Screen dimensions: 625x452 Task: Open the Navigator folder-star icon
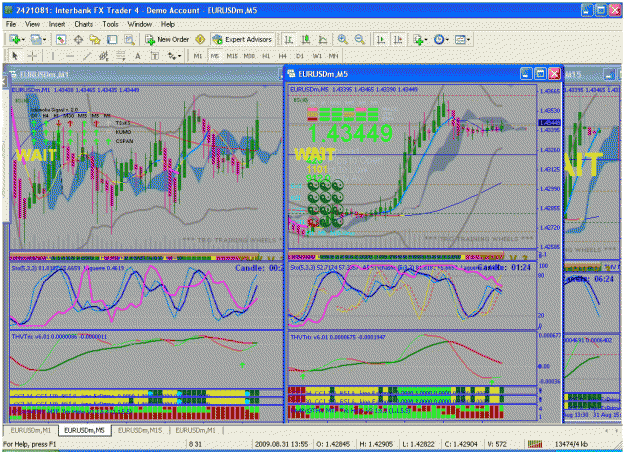pyautogui.click(x=95, y=39)
